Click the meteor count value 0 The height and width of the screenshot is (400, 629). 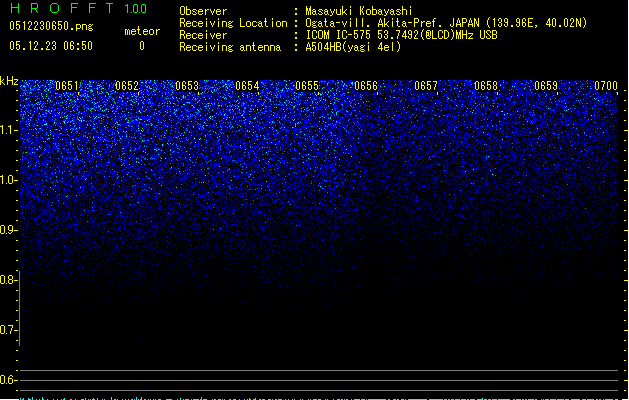click(142, 46)
